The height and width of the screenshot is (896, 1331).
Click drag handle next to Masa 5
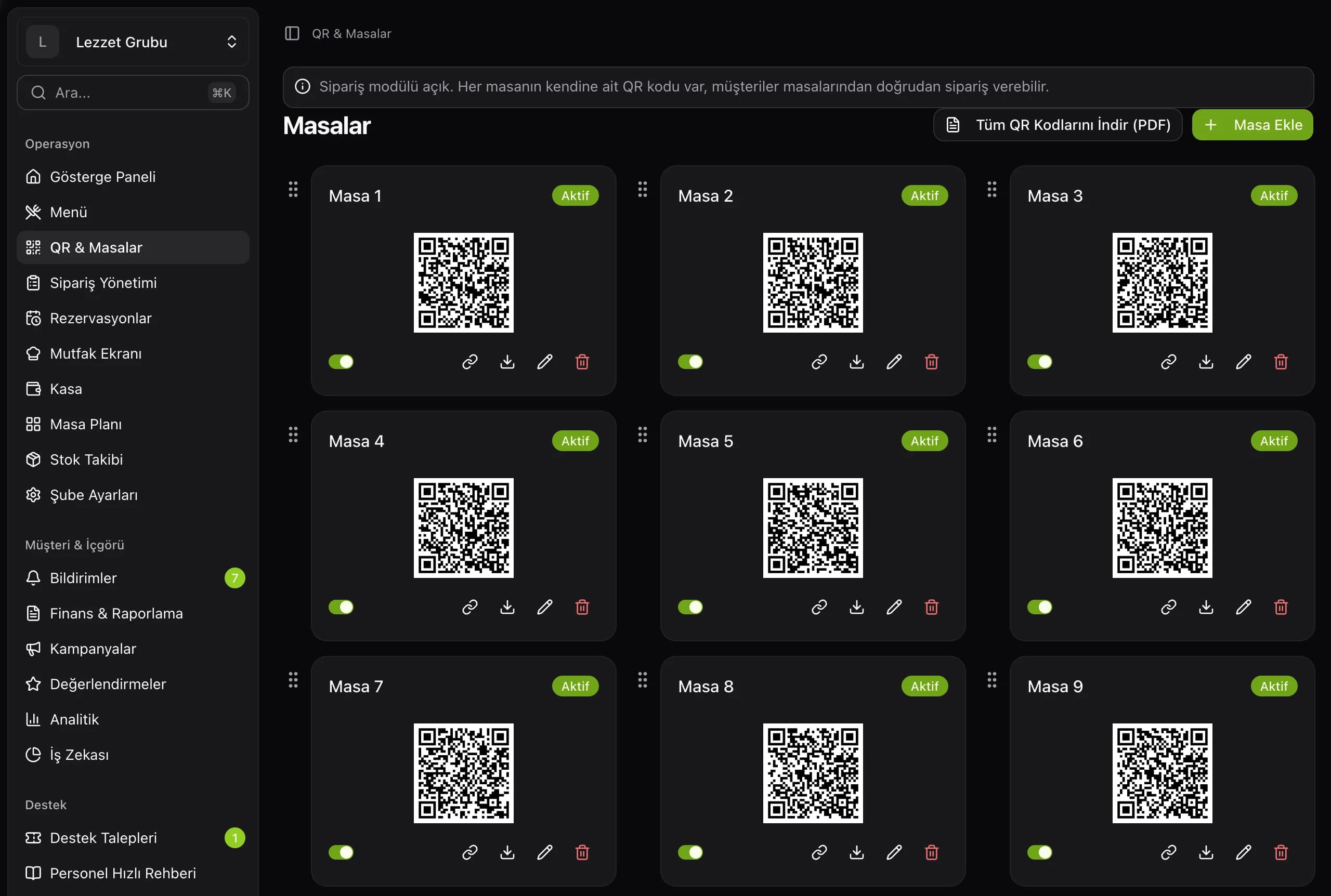(x=642, y=435)
